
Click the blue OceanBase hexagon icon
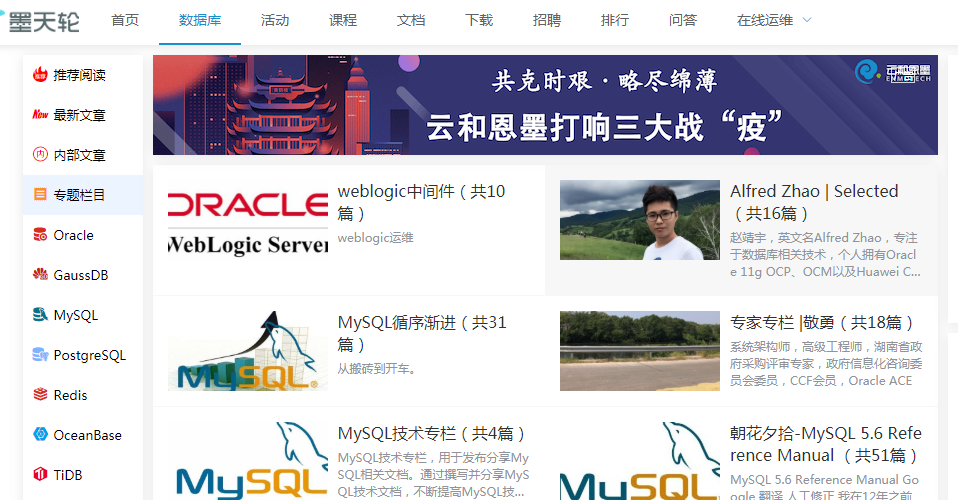[40, 435]
